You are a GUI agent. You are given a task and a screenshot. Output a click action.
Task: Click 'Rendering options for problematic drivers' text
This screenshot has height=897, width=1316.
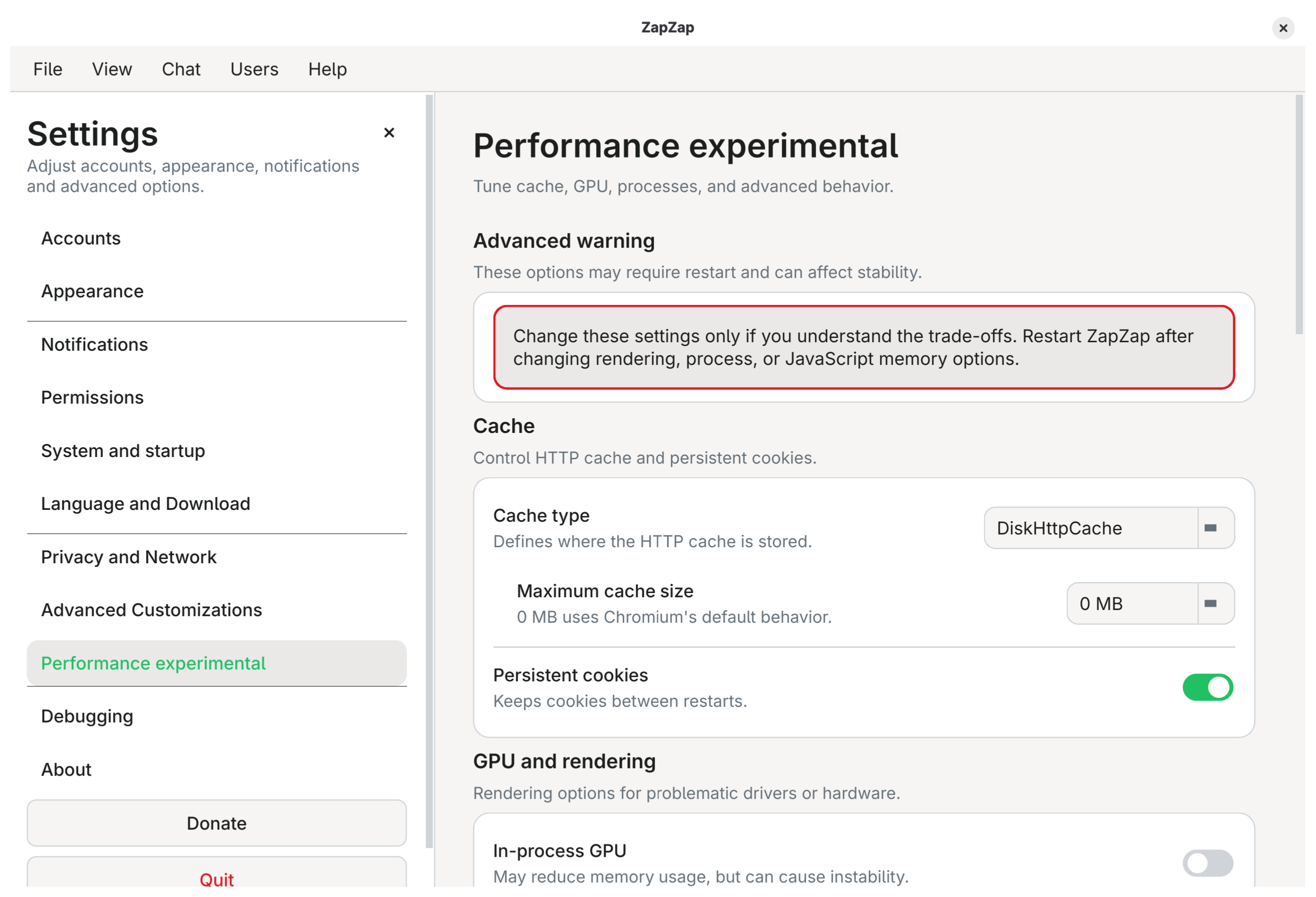click(687, 794)
